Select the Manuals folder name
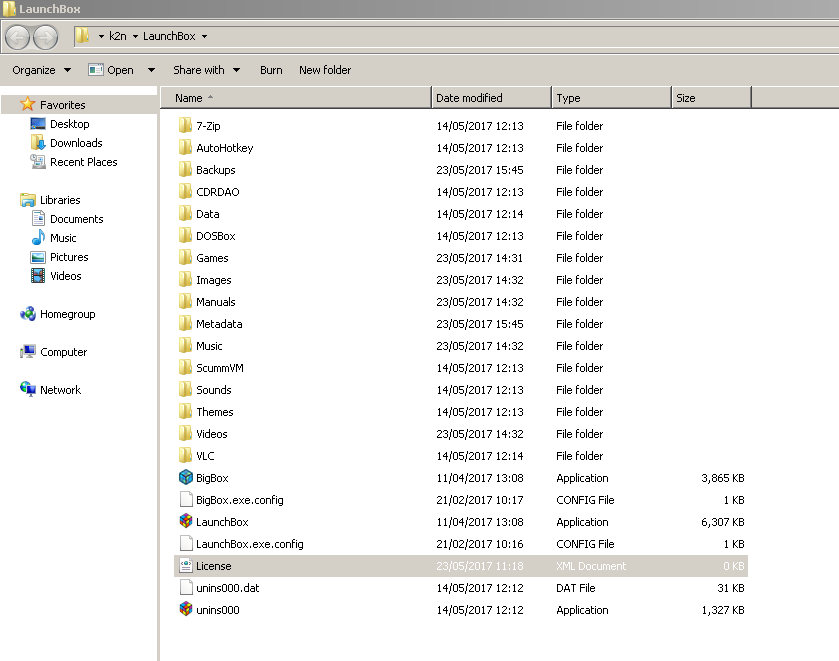839x661 pixels. click(x=216, y=302)
